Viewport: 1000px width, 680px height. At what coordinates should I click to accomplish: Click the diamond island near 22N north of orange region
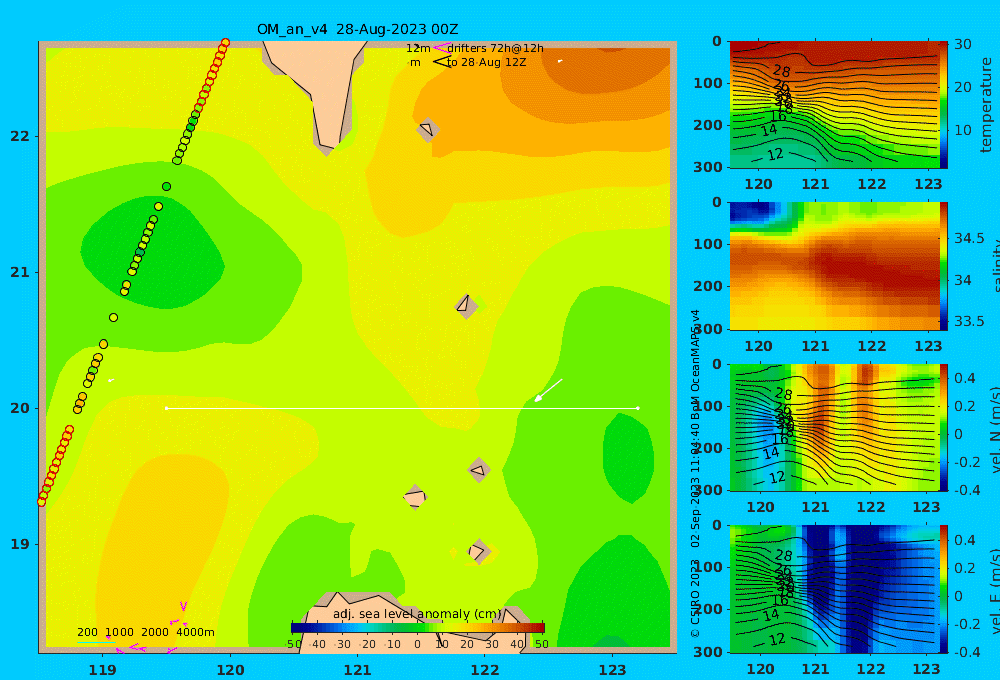(x=427, y=129)
